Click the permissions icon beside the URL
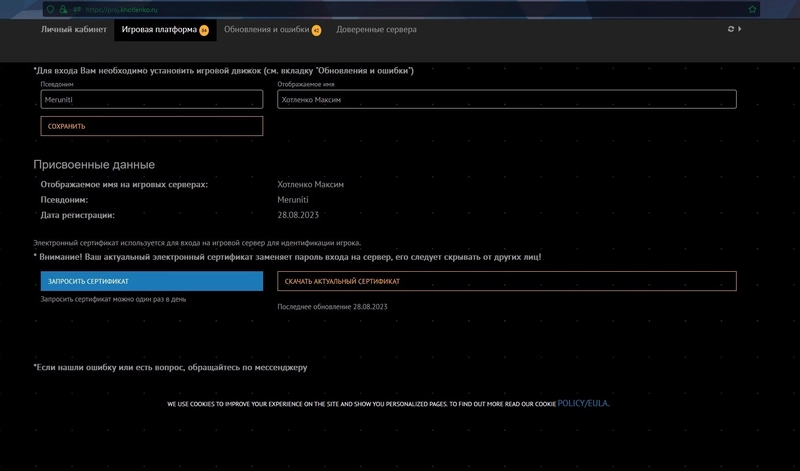This screenshot has width=800, height=471. [77, 9]
